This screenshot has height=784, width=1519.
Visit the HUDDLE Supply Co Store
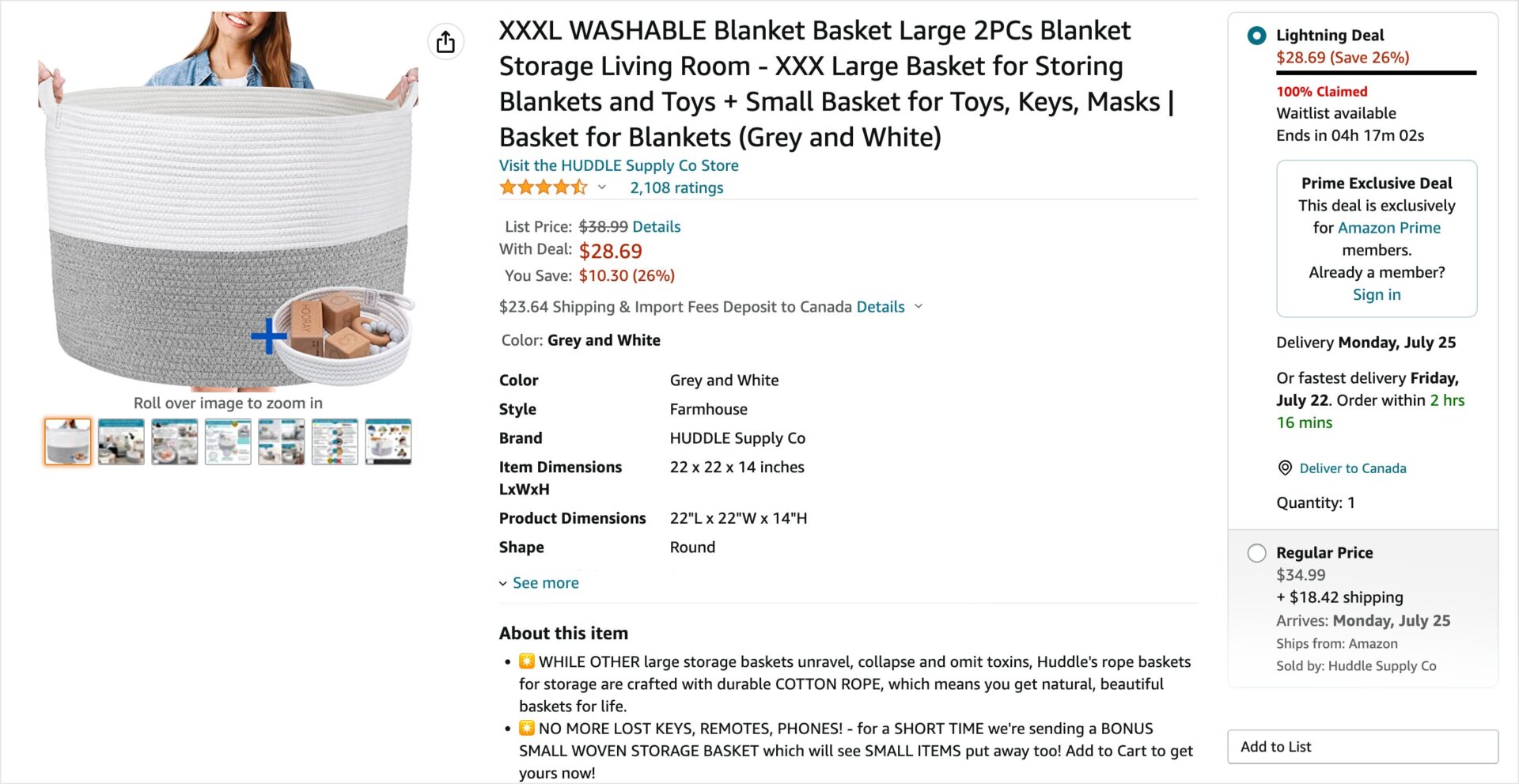619,165
